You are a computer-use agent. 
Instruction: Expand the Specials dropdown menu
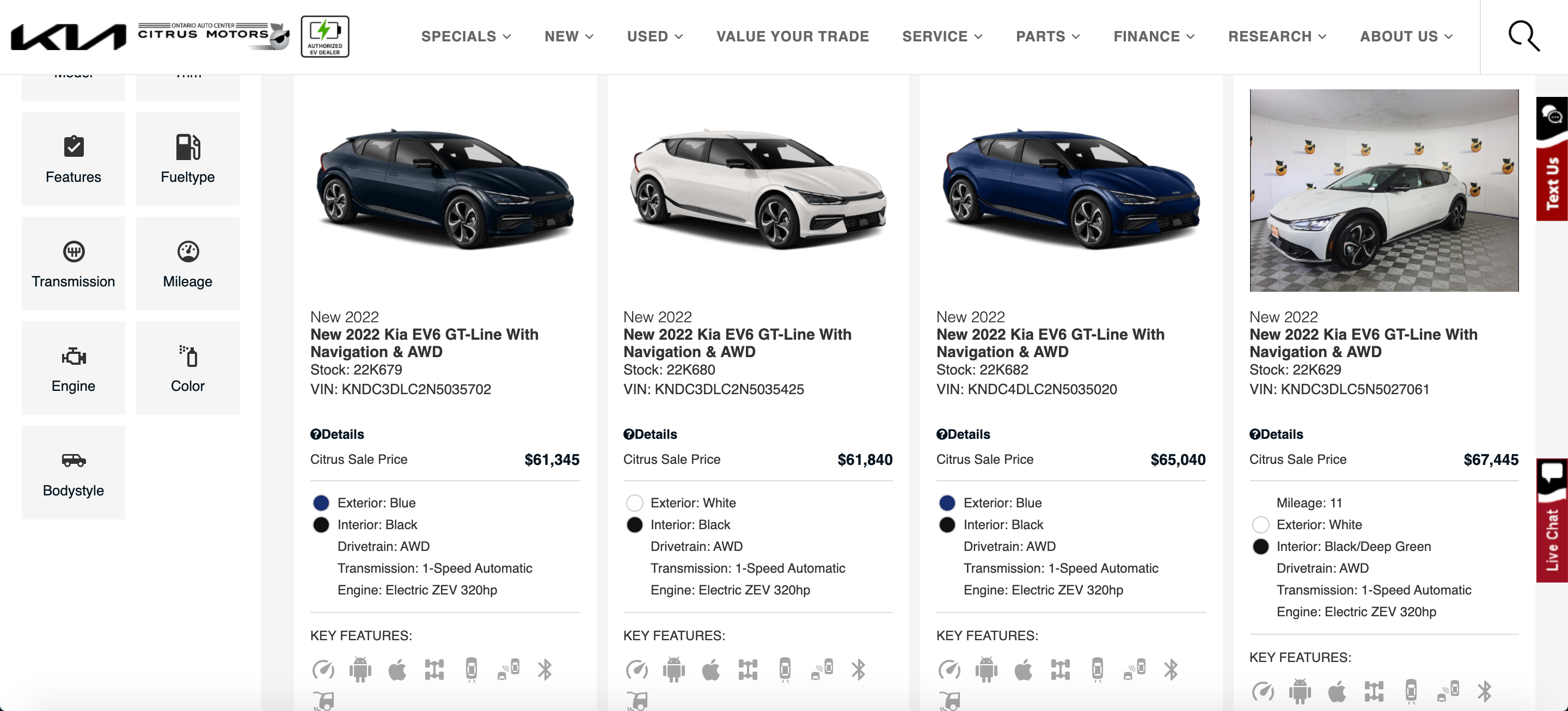[x=465, y=36]
